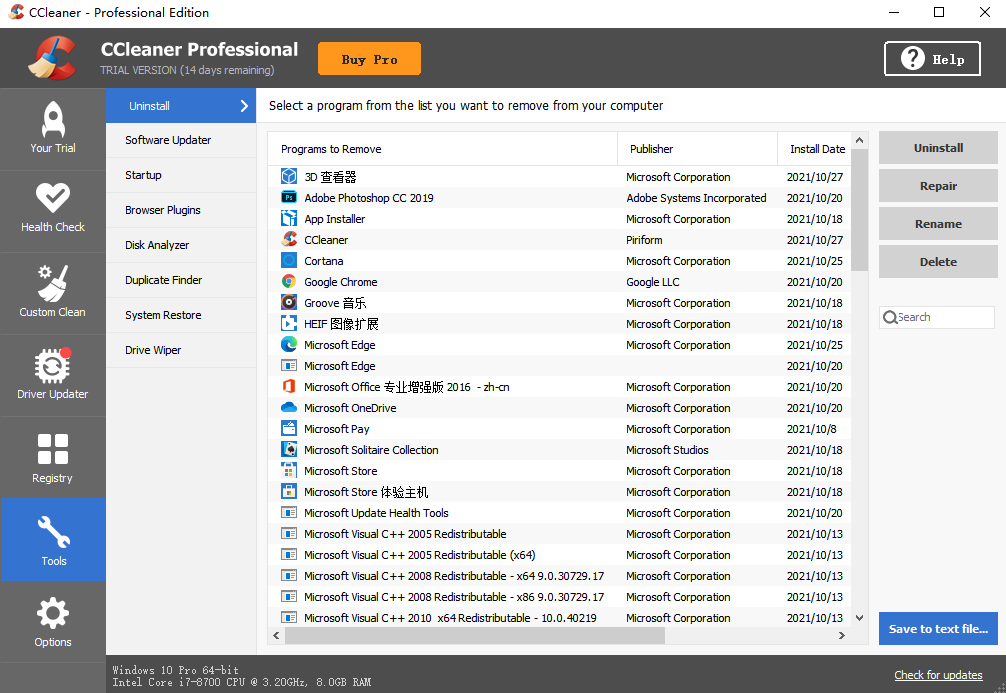Select the Google Chrome icon in list
This screenshot has height=693, width=1006.
[289, 282]
